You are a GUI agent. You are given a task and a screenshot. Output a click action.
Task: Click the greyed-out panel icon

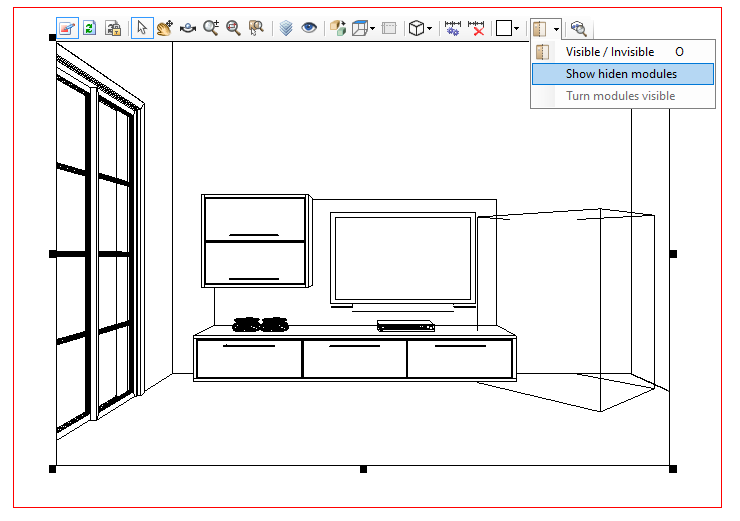[x=389, y=28]
